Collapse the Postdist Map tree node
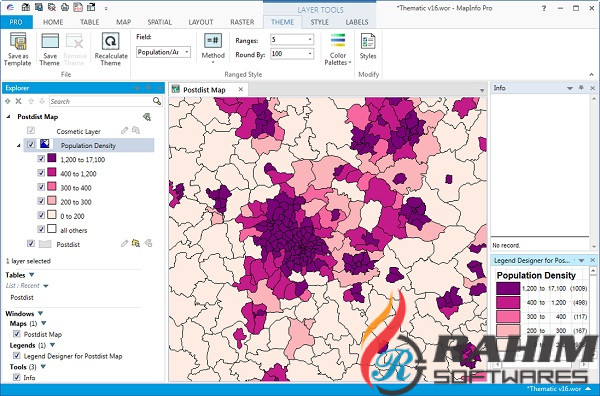 [x=8, y=117]
